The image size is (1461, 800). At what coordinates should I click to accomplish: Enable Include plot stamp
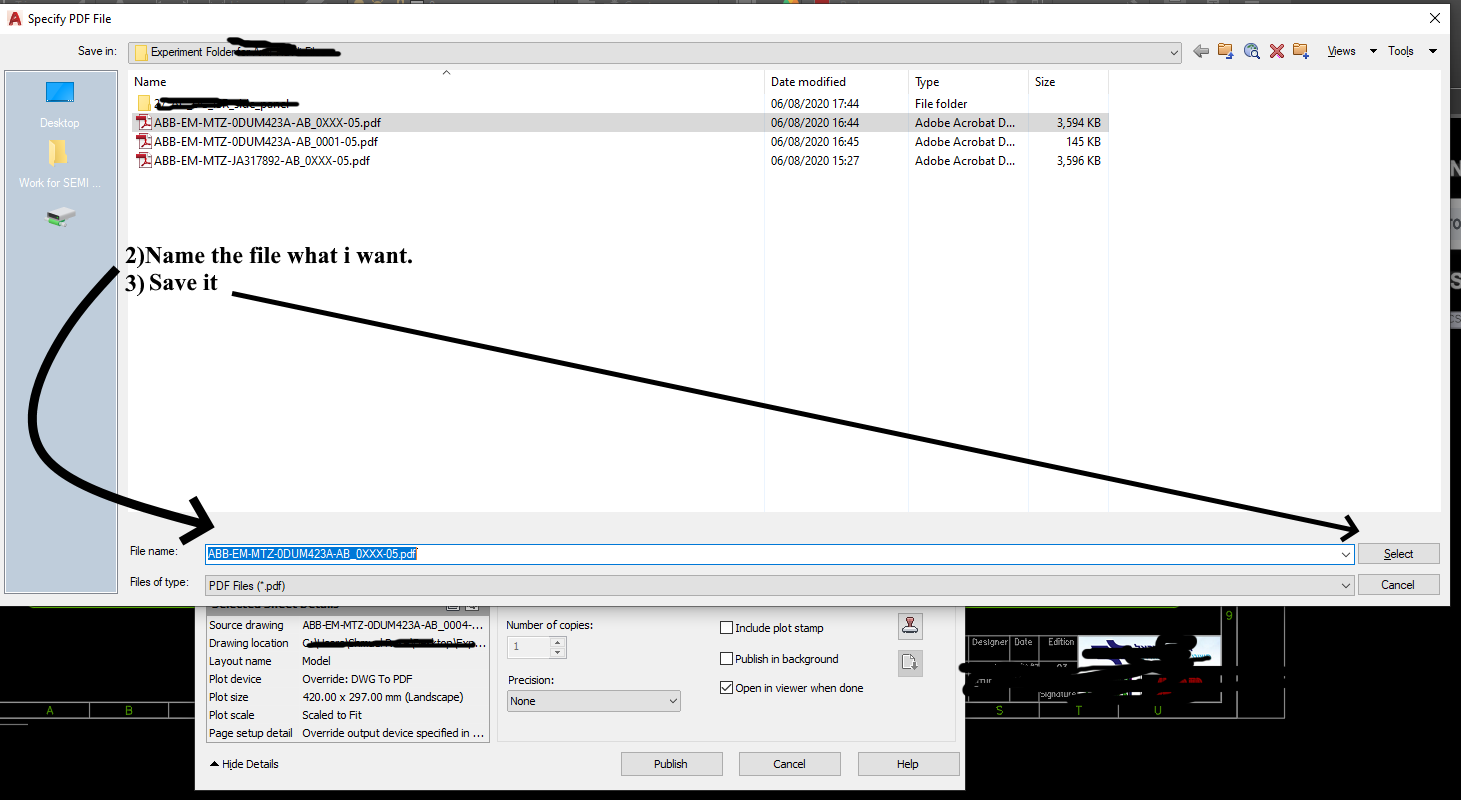727,627
